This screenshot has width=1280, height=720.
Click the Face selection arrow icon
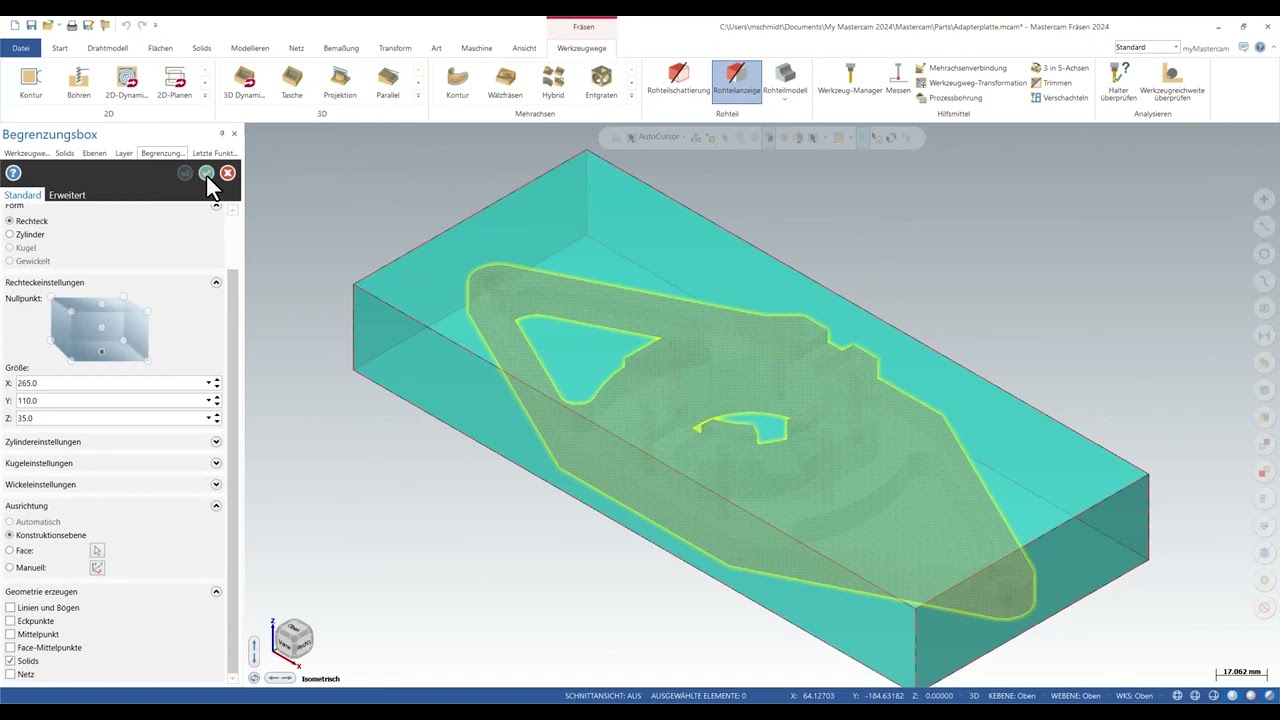coord(97,550)
